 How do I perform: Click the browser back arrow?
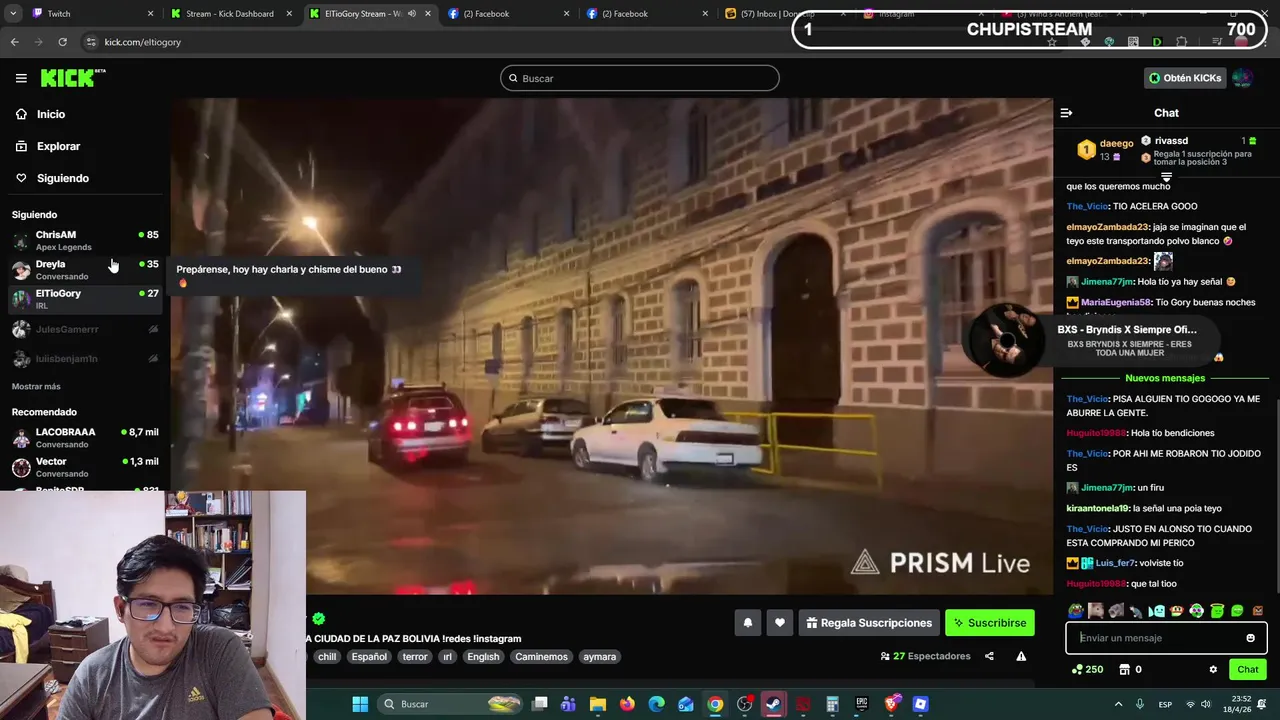point(14,42)
